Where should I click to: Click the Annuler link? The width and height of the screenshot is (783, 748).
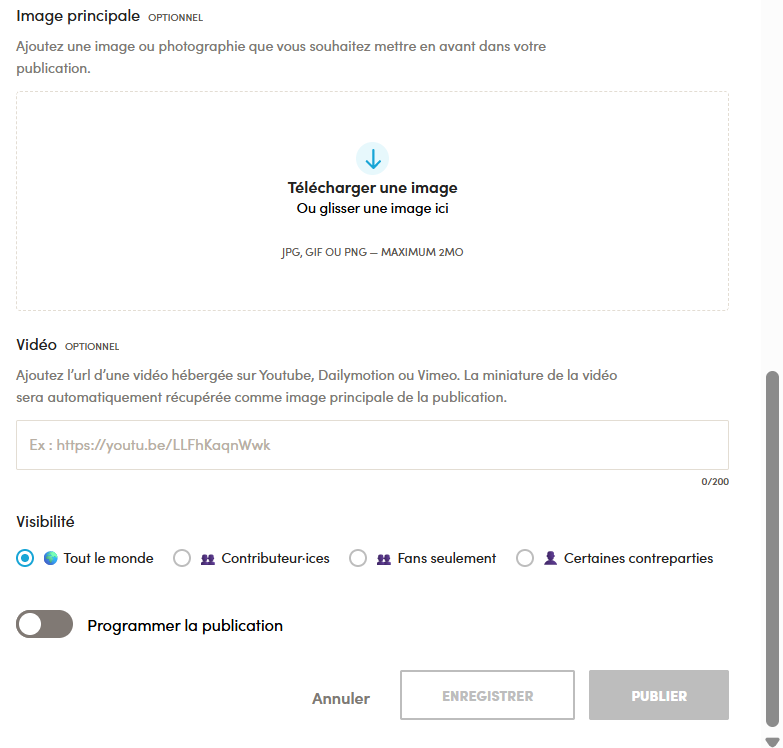pyautogui.click(x=341, y=699)
